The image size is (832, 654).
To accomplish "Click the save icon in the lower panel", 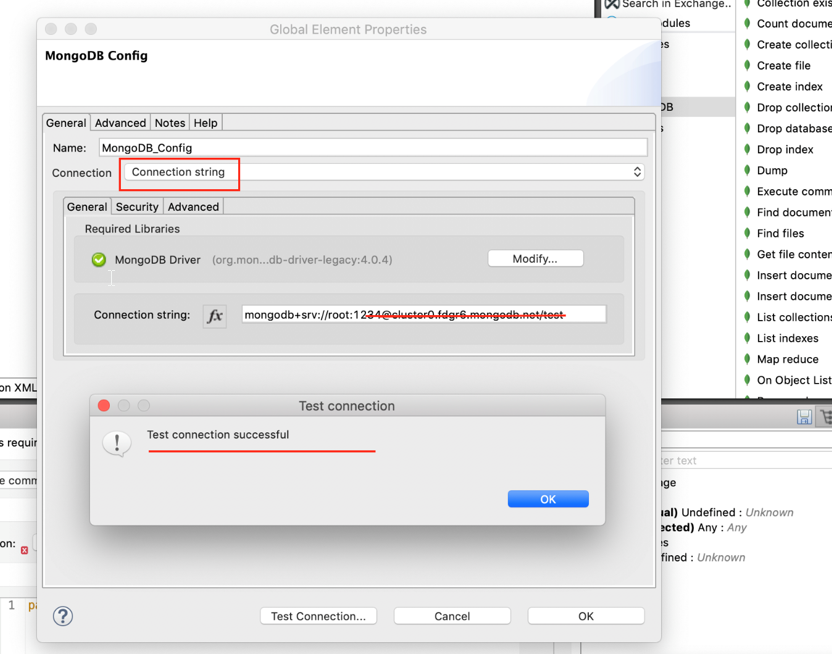I will tap(804, 417).
